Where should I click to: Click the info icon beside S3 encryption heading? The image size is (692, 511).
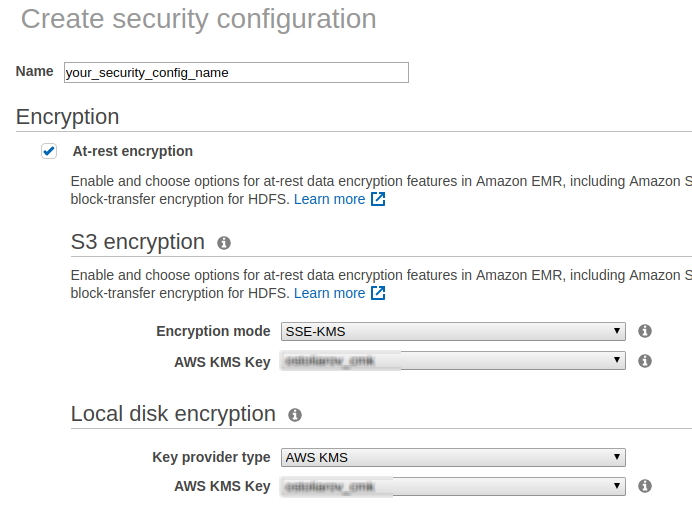click(x=224, y=243)
